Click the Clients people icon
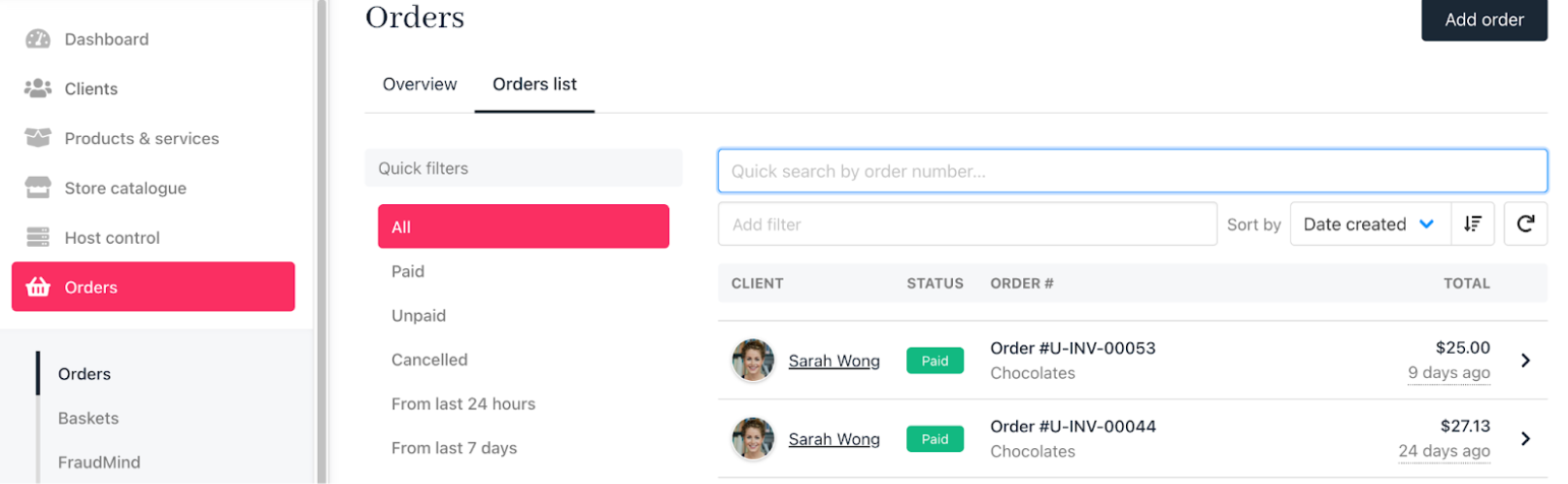 coord(38,88)
